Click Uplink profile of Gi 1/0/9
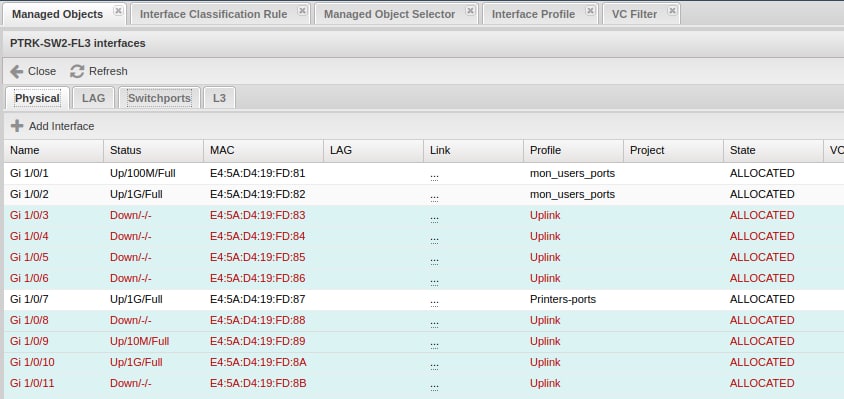This screenshot has height=399, width=844. [545, 341]
